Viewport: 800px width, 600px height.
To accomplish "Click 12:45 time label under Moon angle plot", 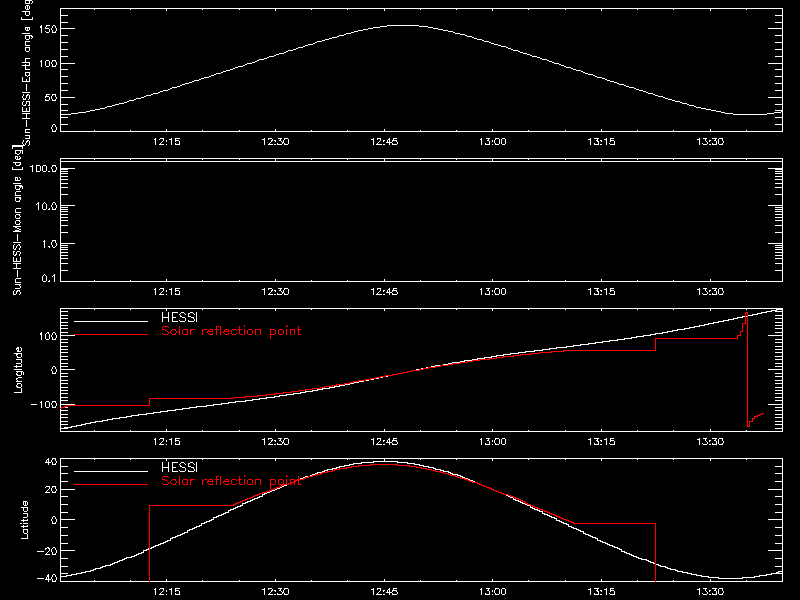I will point(384,292).
